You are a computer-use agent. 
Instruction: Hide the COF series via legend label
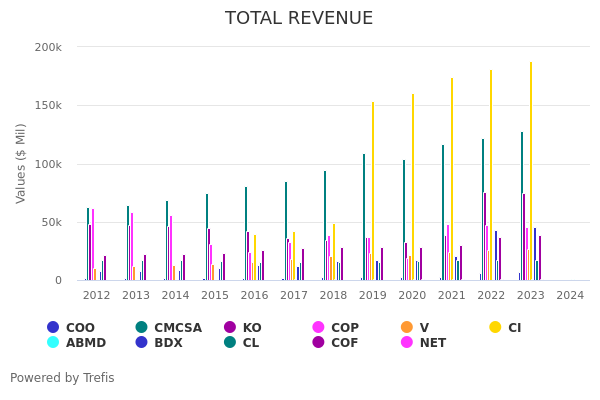coord(345,342)
